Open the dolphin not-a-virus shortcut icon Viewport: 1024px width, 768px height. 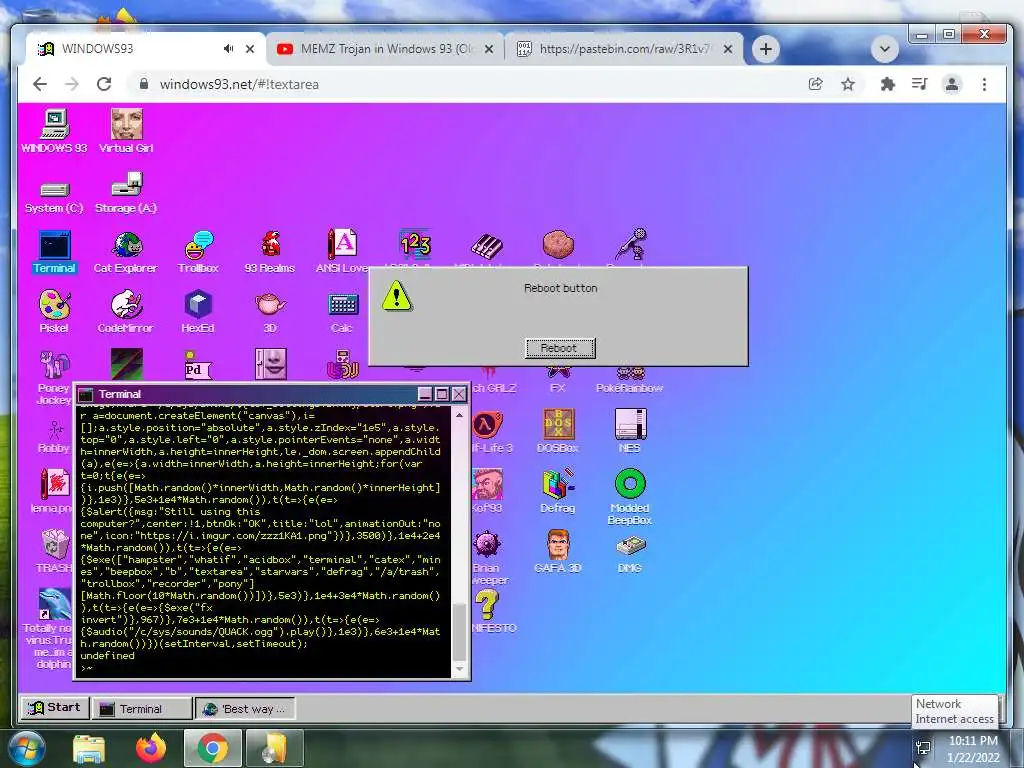pos(54,628)
